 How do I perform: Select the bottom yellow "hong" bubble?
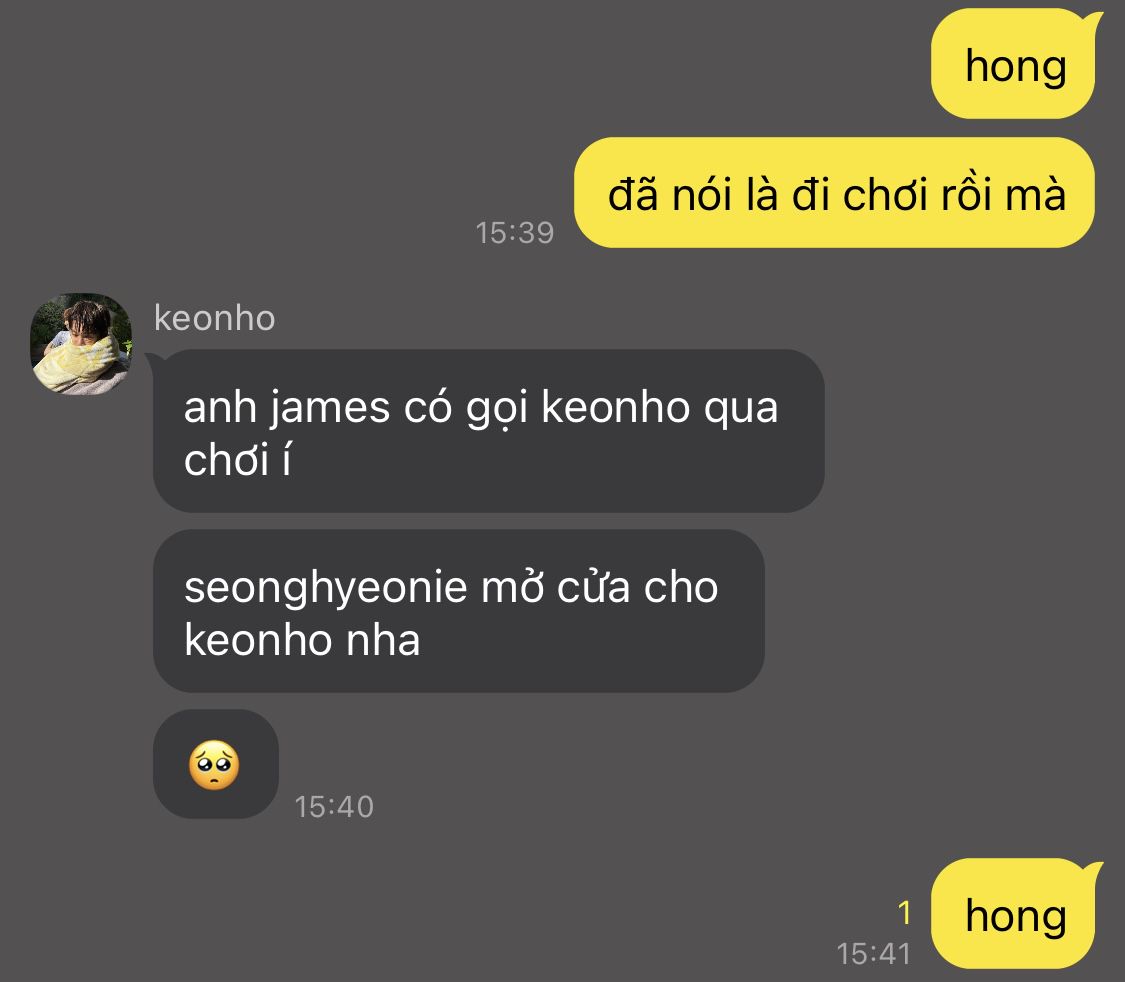pos(1014,915)
